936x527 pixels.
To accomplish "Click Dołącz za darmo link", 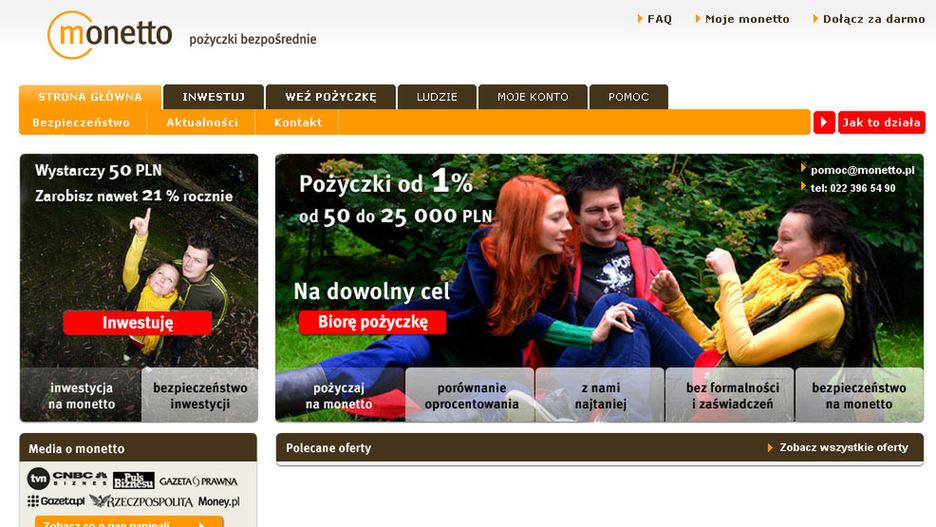I will coord(869,19).
